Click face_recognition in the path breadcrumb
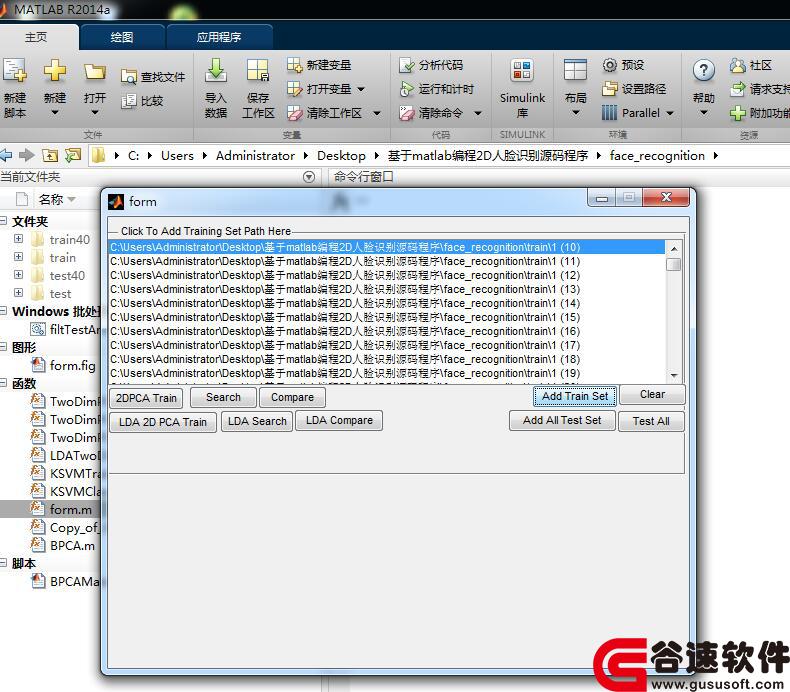 (x=657, y=156)
